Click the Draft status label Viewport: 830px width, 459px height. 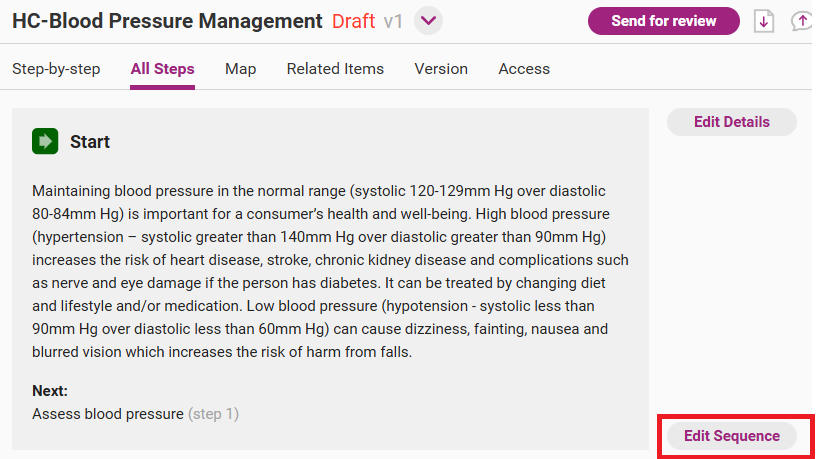[x=353, y=21]
